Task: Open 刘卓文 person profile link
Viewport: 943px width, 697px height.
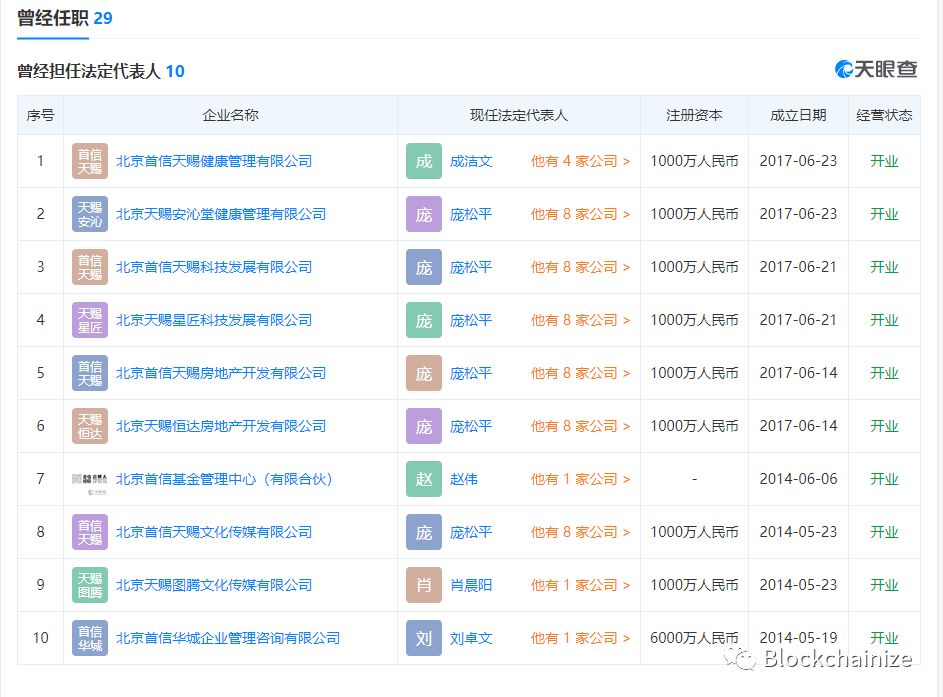Action: point(471,638)
